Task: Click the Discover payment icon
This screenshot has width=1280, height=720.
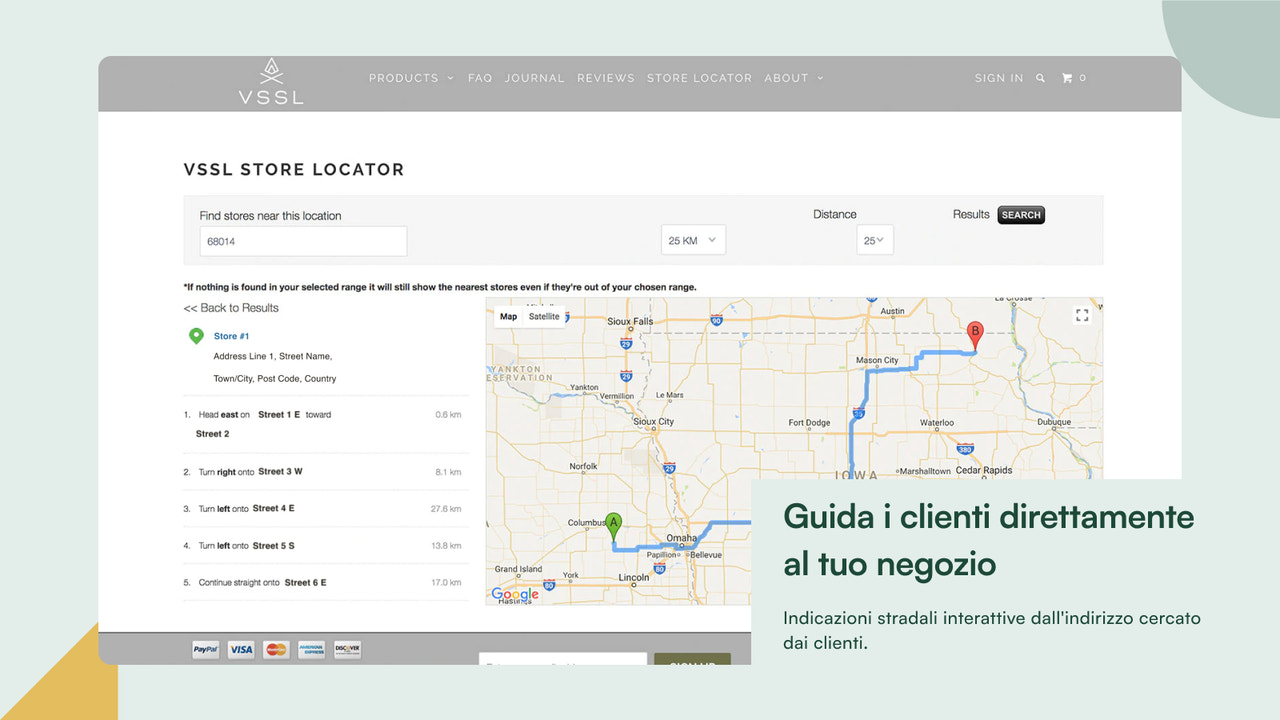Action: (347, 649)
